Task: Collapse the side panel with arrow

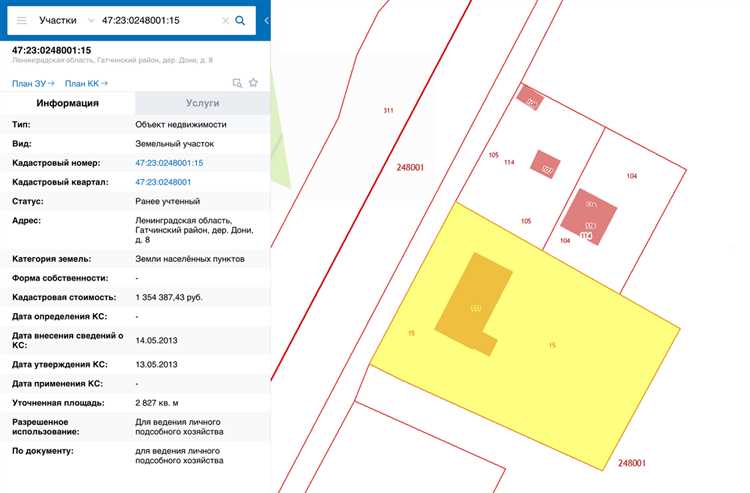Action: pos(266,20)
